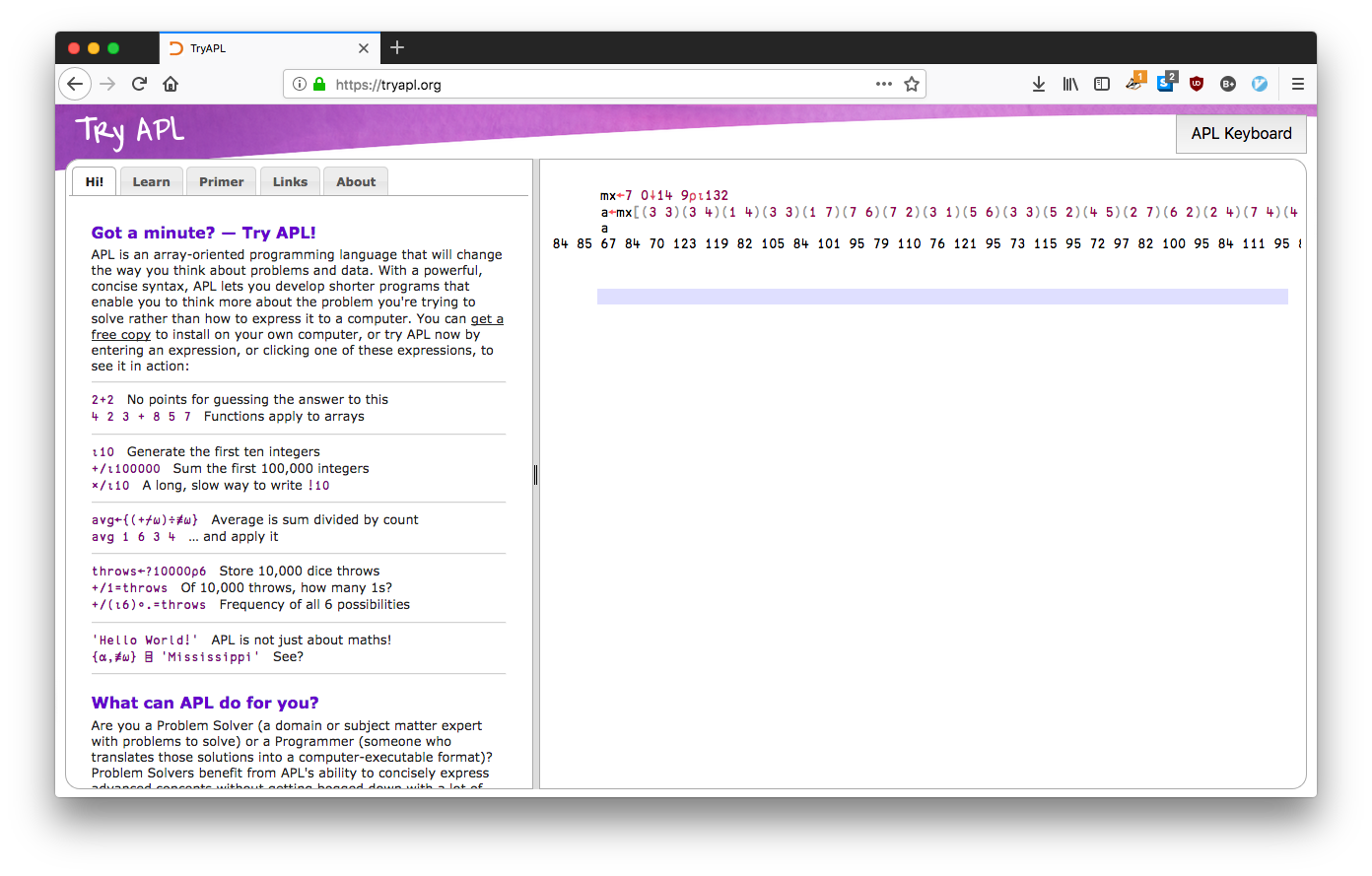Viewport: 1372px width, 876px height.
Task: Click the numeric output row starting 84 85 67
Action: tap(926, 243)
